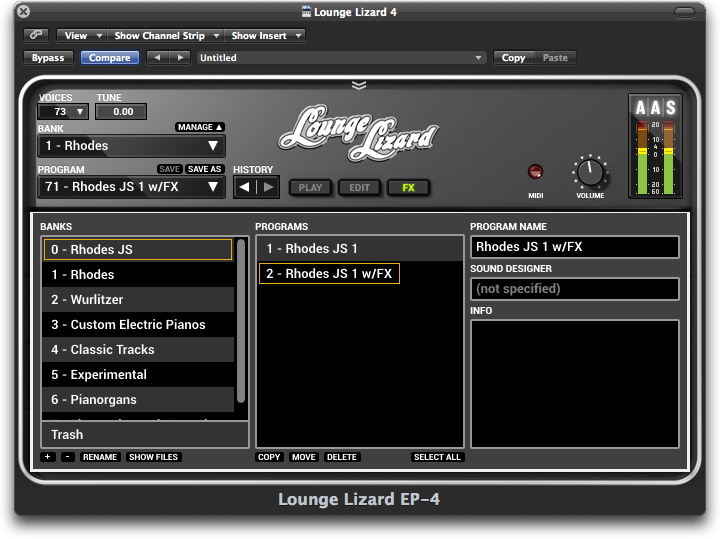Click the Paste settings button
Viewport: 720px width, 539px height.
555,58
